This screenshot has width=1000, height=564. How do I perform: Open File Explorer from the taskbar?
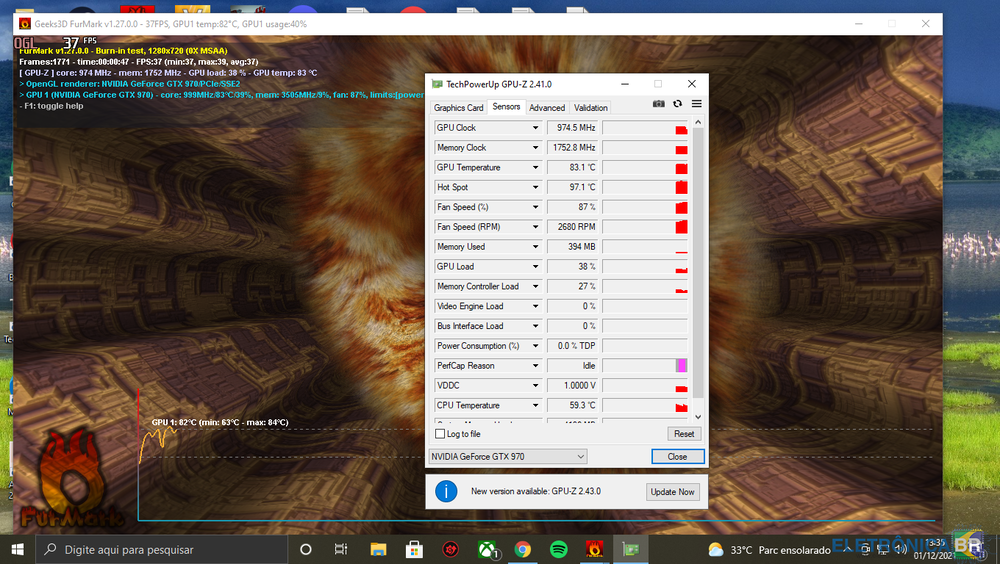(378, 549)
